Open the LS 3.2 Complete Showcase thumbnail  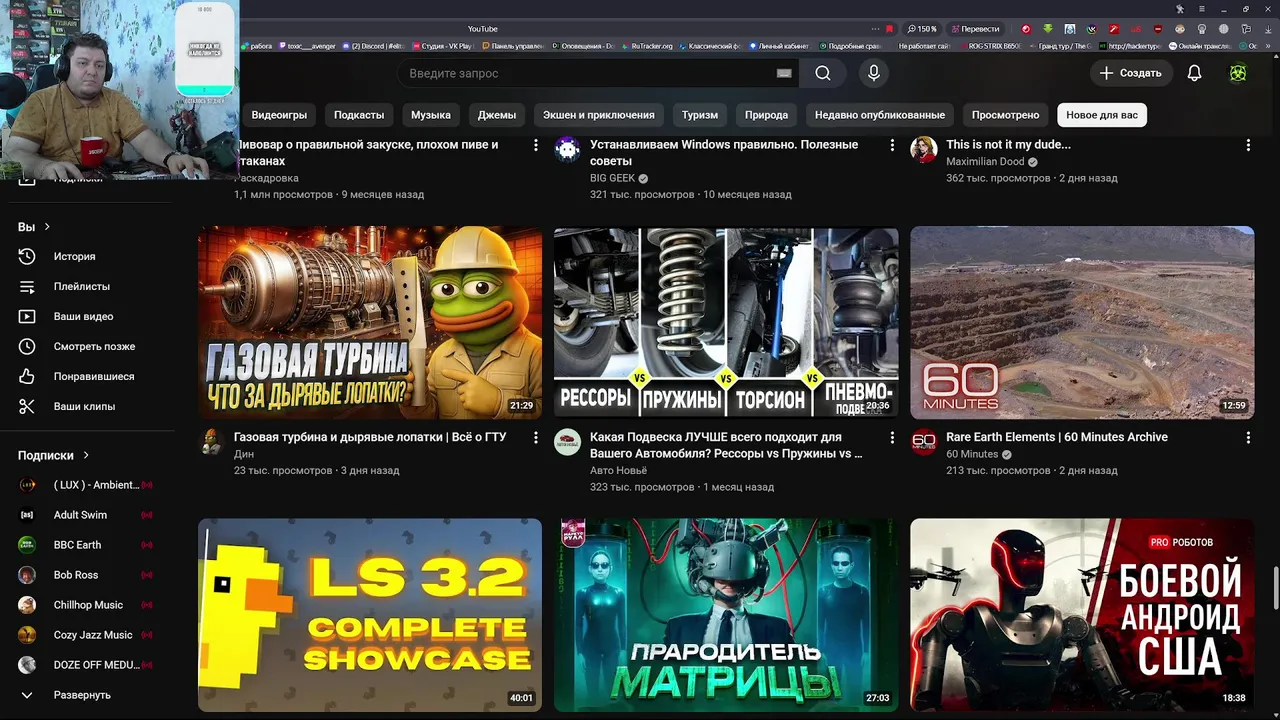[x=370, y=615]
